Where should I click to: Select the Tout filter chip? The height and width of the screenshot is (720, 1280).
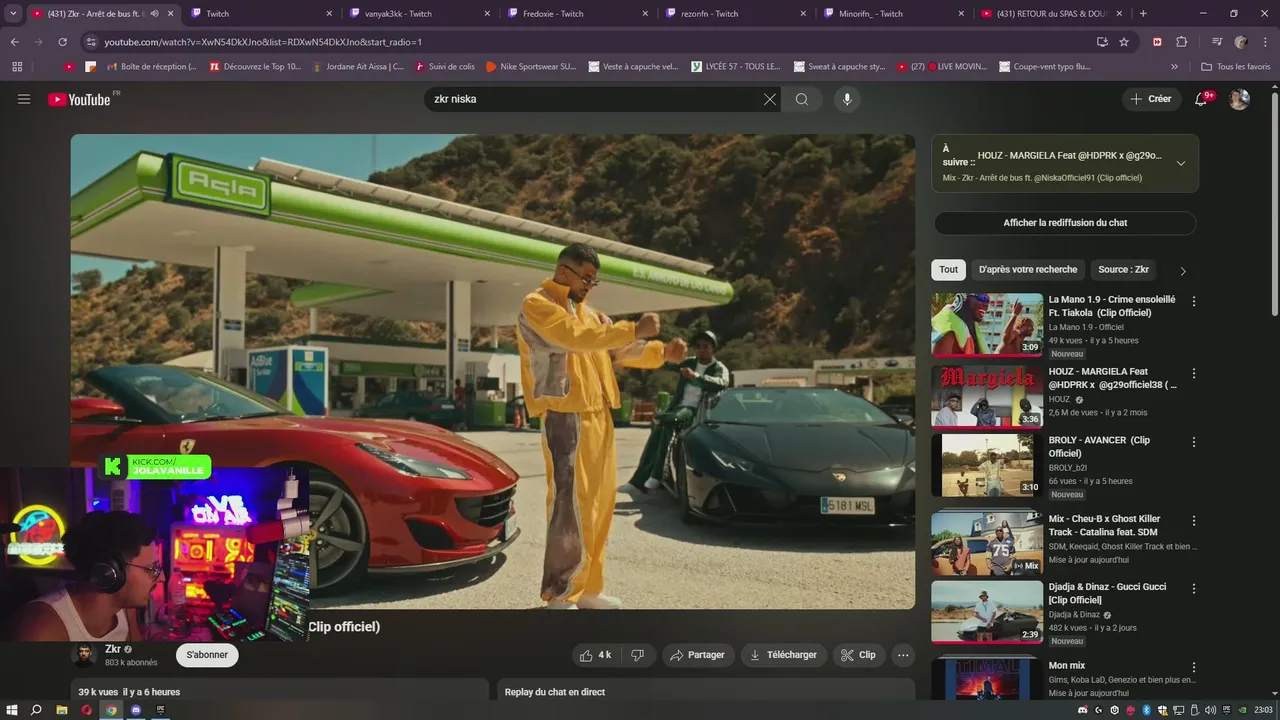pyautogui.click(x=948, y=270)
